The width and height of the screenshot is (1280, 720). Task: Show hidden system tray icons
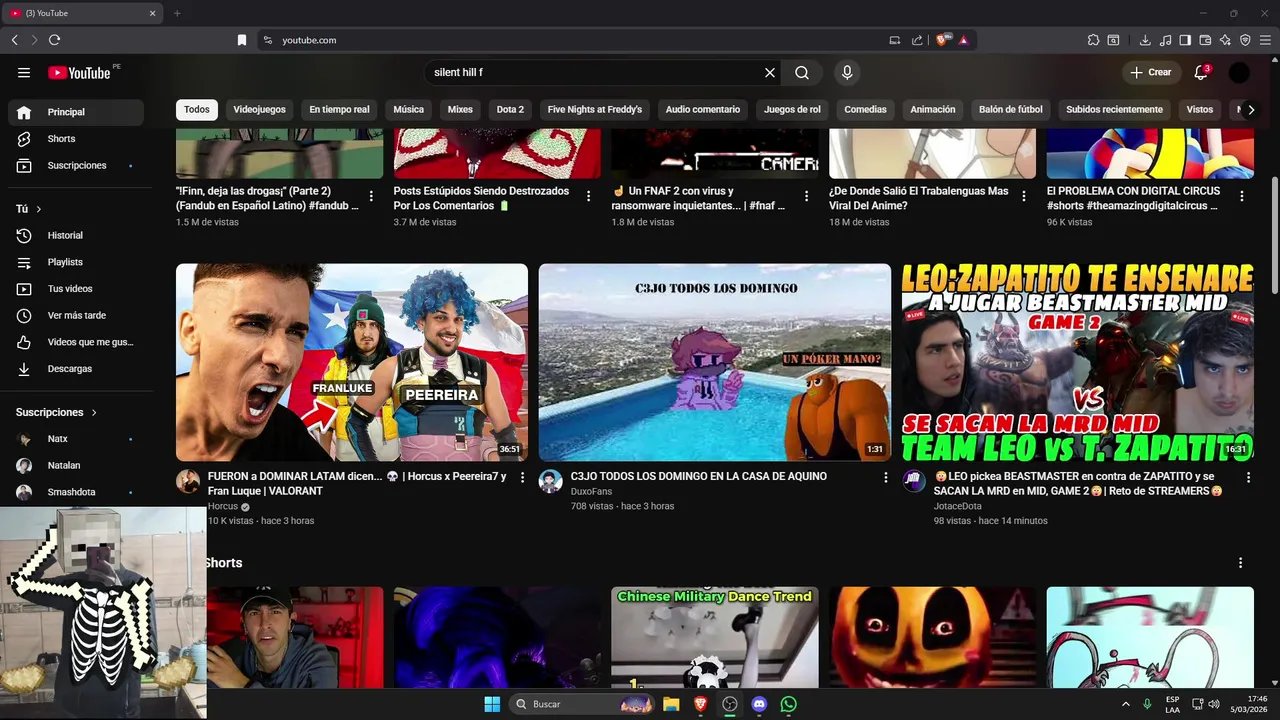coord(1126,704)
